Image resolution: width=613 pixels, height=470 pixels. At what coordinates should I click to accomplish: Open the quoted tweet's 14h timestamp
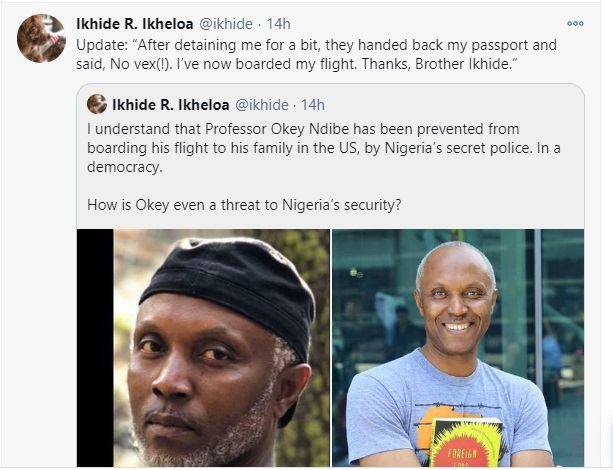pyautogui.click(x=313, y=104)
